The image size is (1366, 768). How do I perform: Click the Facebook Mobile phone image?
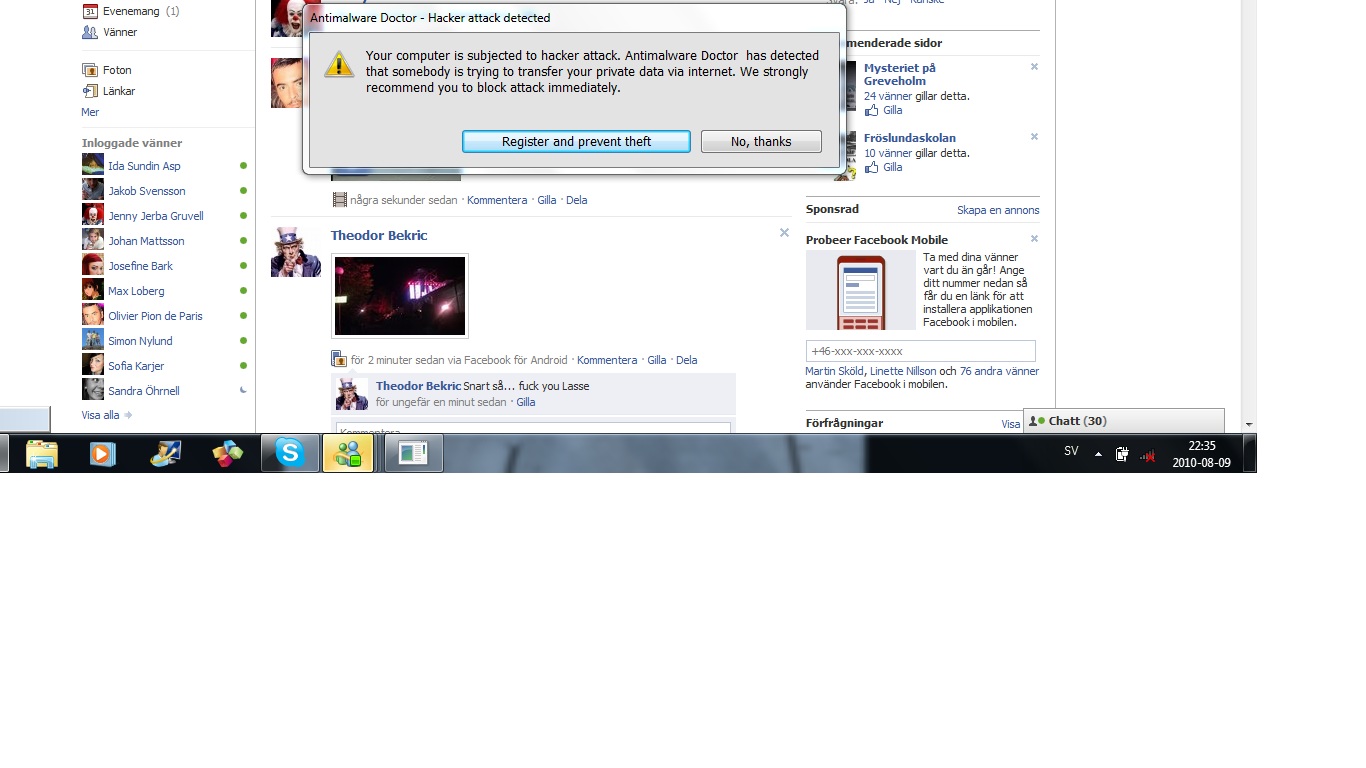tap(861, 290)
